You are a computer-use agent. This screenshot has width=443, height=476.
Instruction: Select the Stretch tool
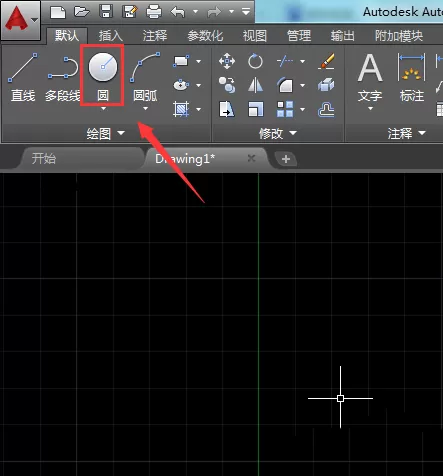[x=227, y=109]
